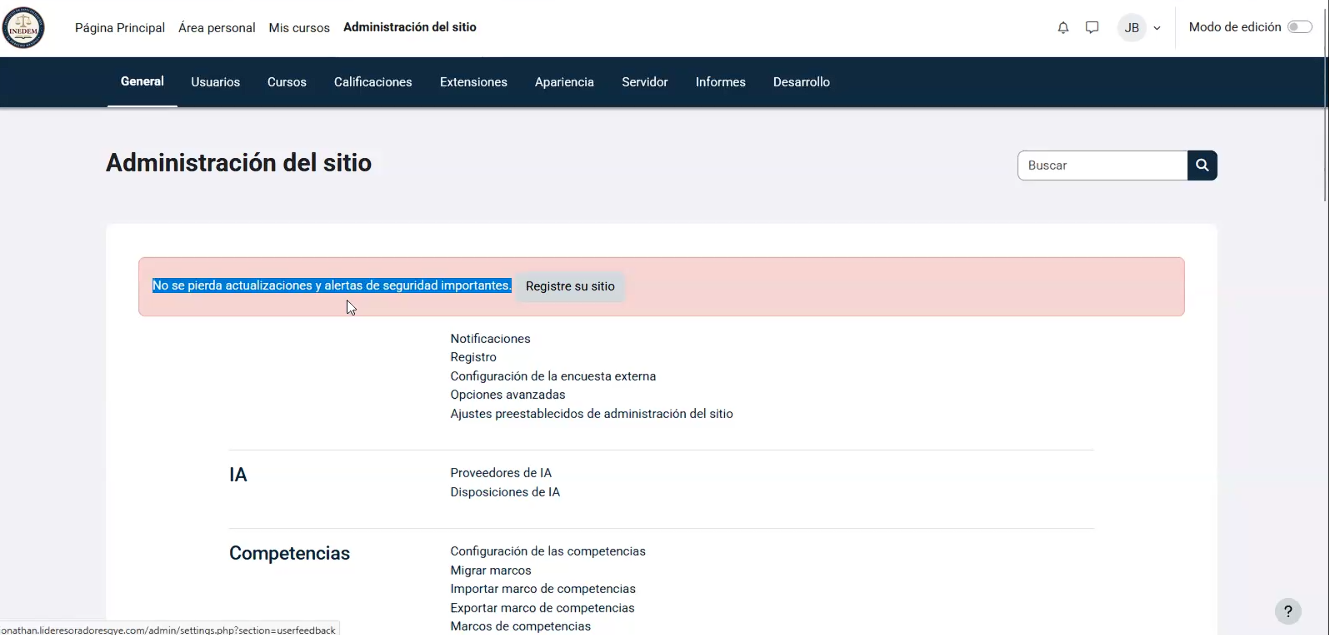Image resolution: width=1329 pixels, height=635 pixels.
Task: Open the Notificaciones link
Action: (x=490, y=339)
